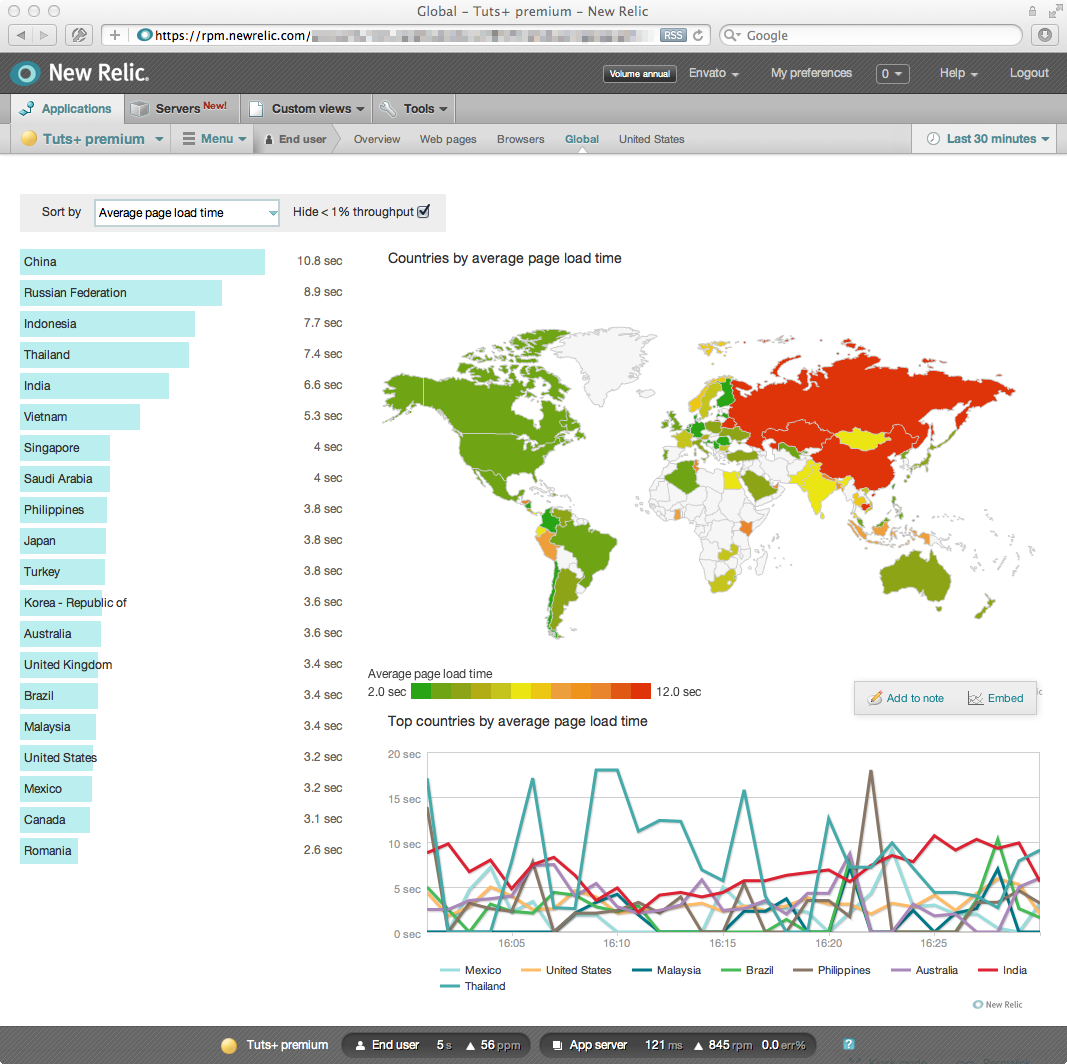Click the footer yellow status circle

click(229, 1045)
